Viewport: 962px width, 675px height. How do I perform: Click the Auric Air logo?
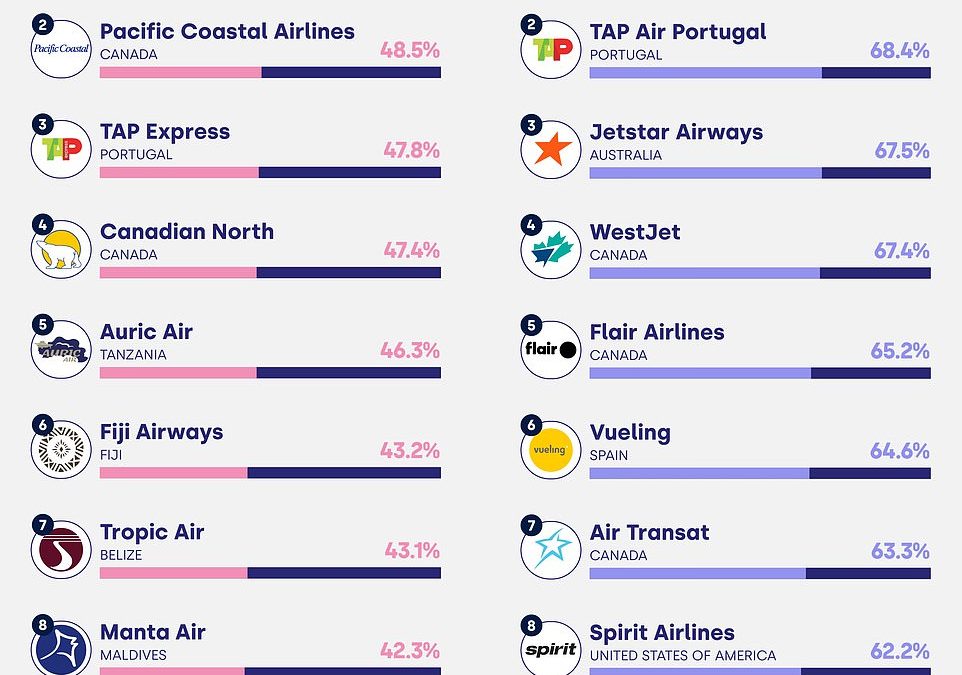point(61,349)
